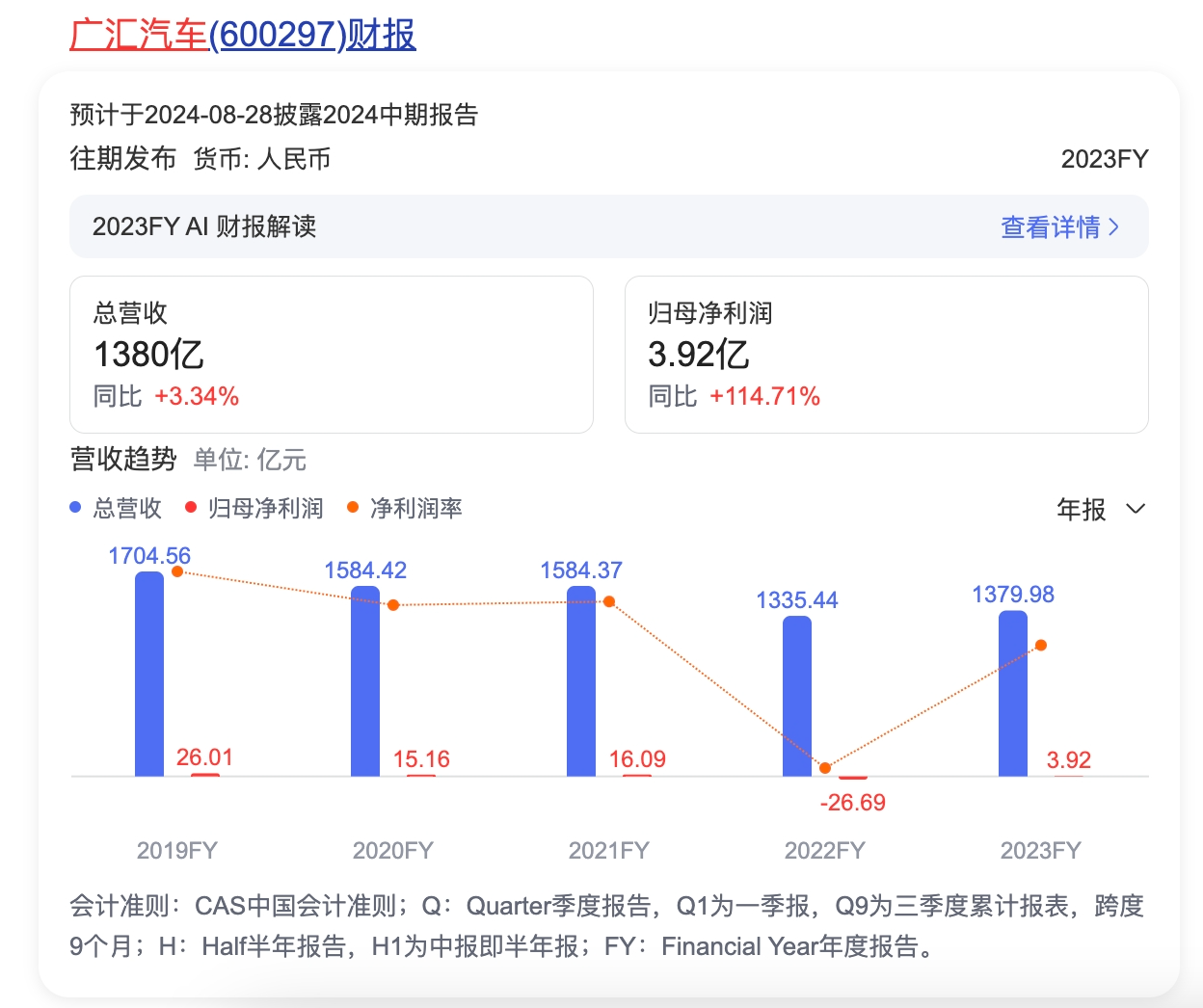Click the 2021FY revenue bar 1584.37
The image size is (1203, 1008).
pos(581,681)
